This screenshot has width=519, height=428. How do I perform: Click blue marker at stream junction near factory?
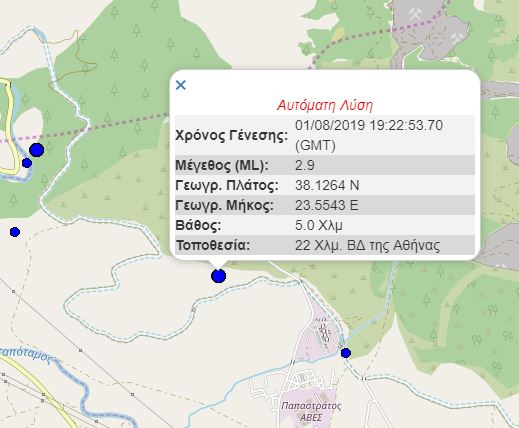point(346,353)
